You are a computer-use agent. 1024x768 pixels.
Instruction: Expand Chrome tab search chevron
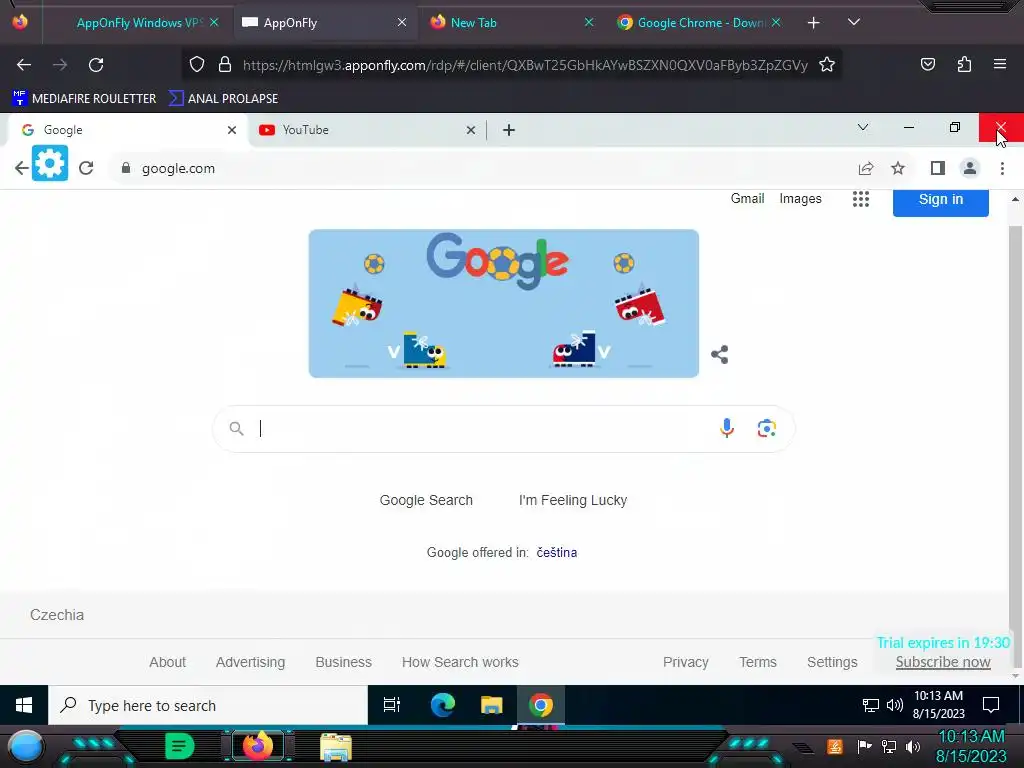pos(863,127)
